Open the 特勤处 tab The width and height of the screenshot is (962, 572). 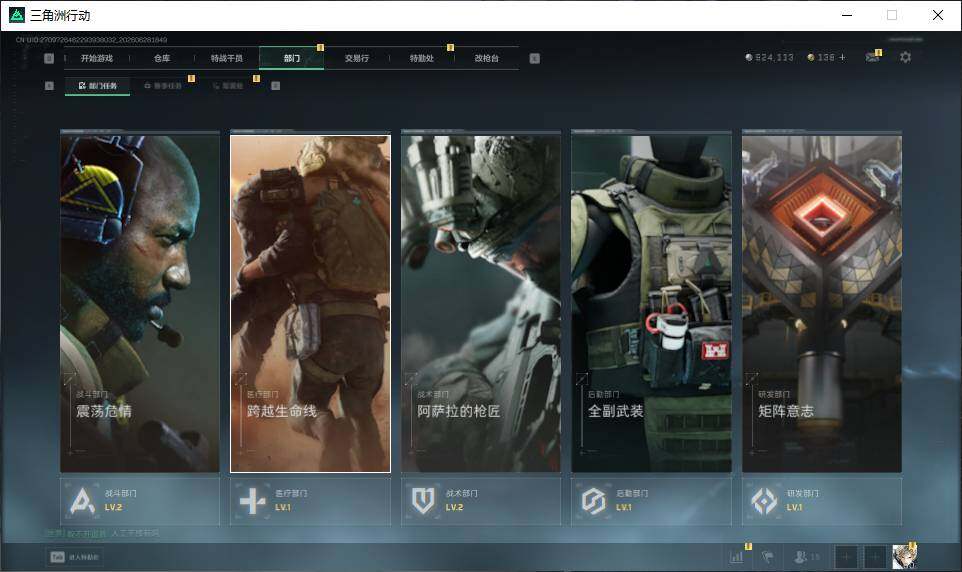point(421,58)
